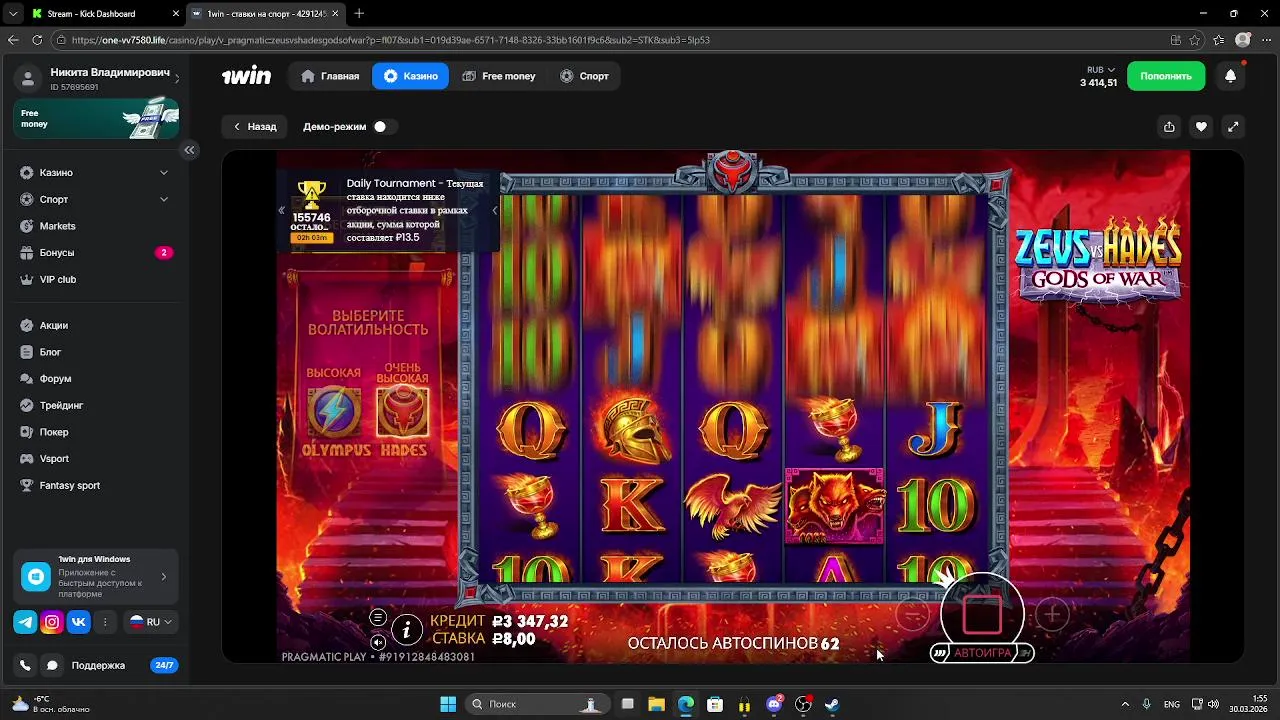Expand the Спорт sidebar section
Viewport: 1280px width, 720px height.
pyautogui.click(x=95, y=199)
